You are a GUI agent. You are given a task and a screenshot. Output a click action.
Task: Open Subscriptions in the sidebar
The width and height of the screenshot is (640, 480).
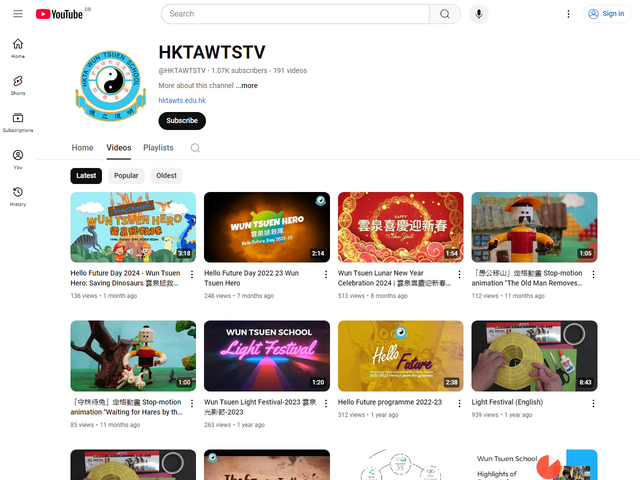click(x=18, y=122)
